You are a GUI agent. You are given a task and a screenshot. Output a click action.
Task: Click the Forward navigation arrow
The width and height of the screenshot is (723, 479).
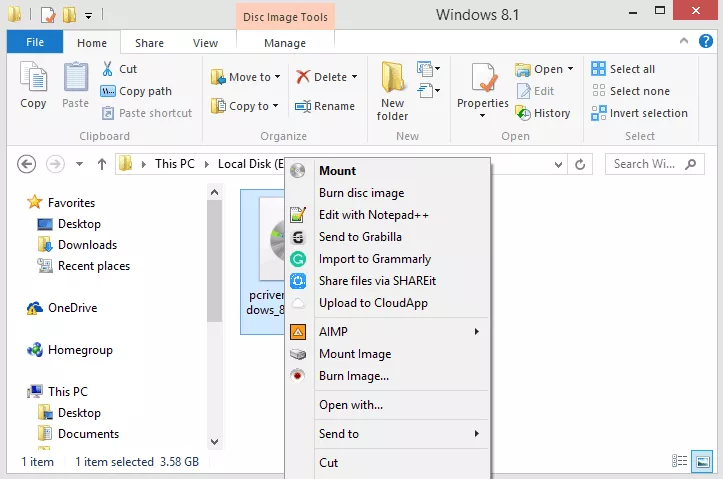(55, 164)
